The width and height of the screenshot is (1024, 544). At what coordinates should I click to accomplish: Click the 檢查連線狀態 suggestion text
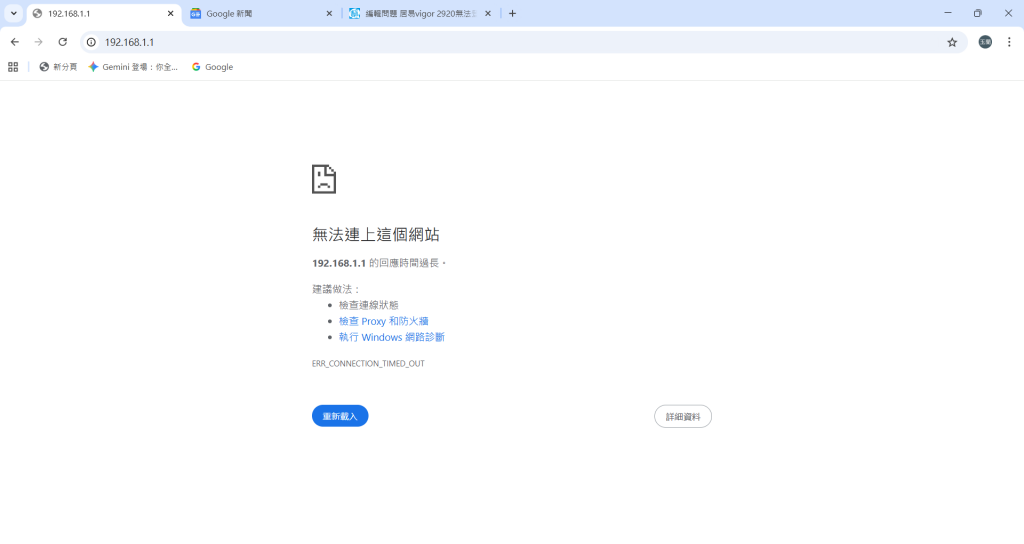368,305
